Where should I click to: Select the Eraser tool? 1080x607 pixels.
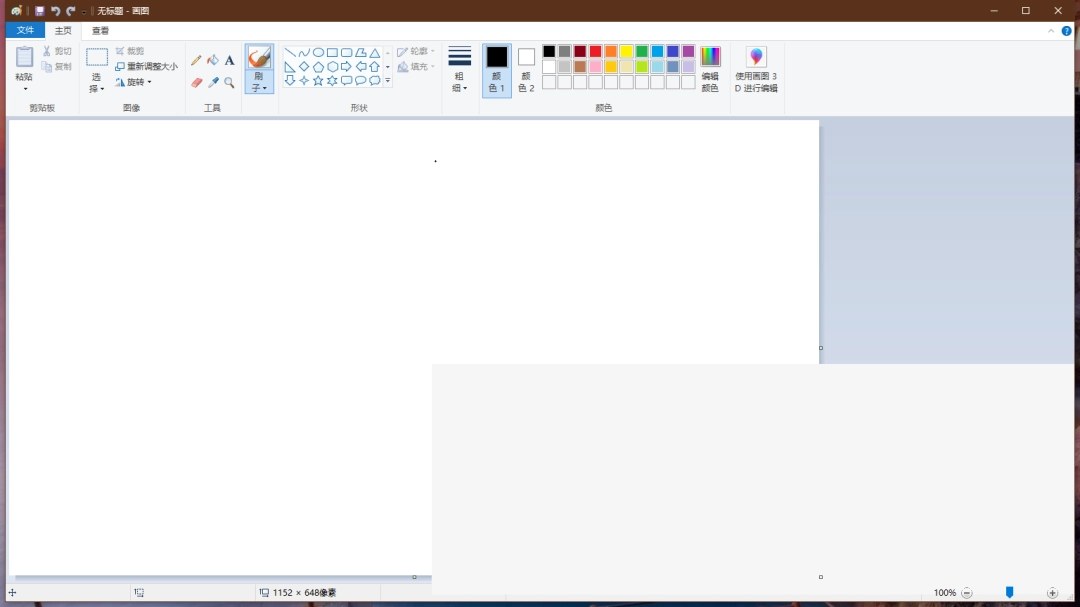click(196, 83)
